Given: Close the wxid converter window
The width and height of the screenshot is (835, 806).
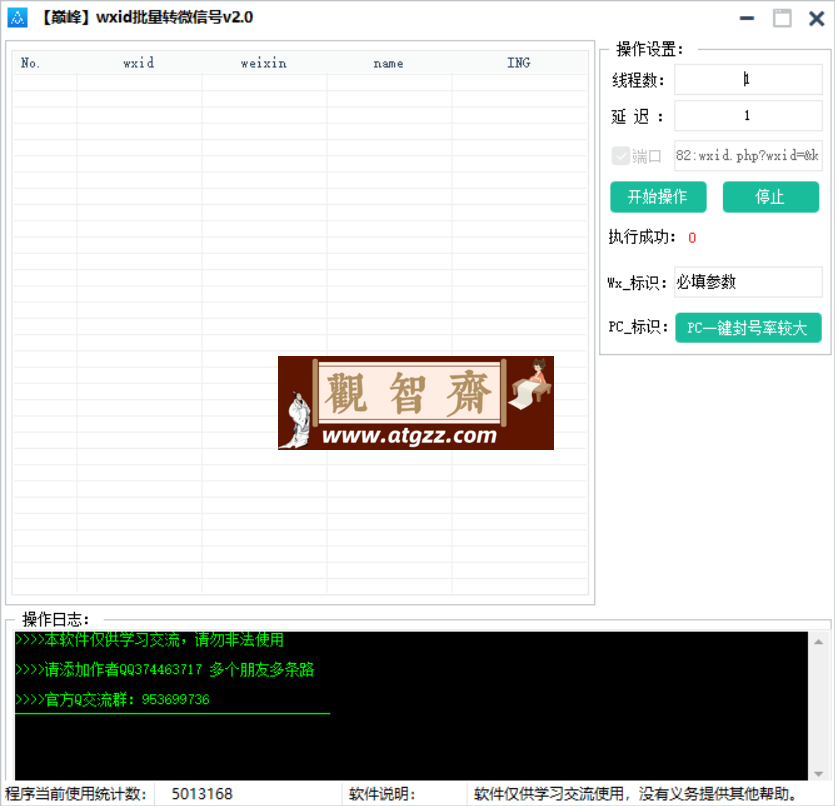Looking at the screenshot, I should point(816,18).
